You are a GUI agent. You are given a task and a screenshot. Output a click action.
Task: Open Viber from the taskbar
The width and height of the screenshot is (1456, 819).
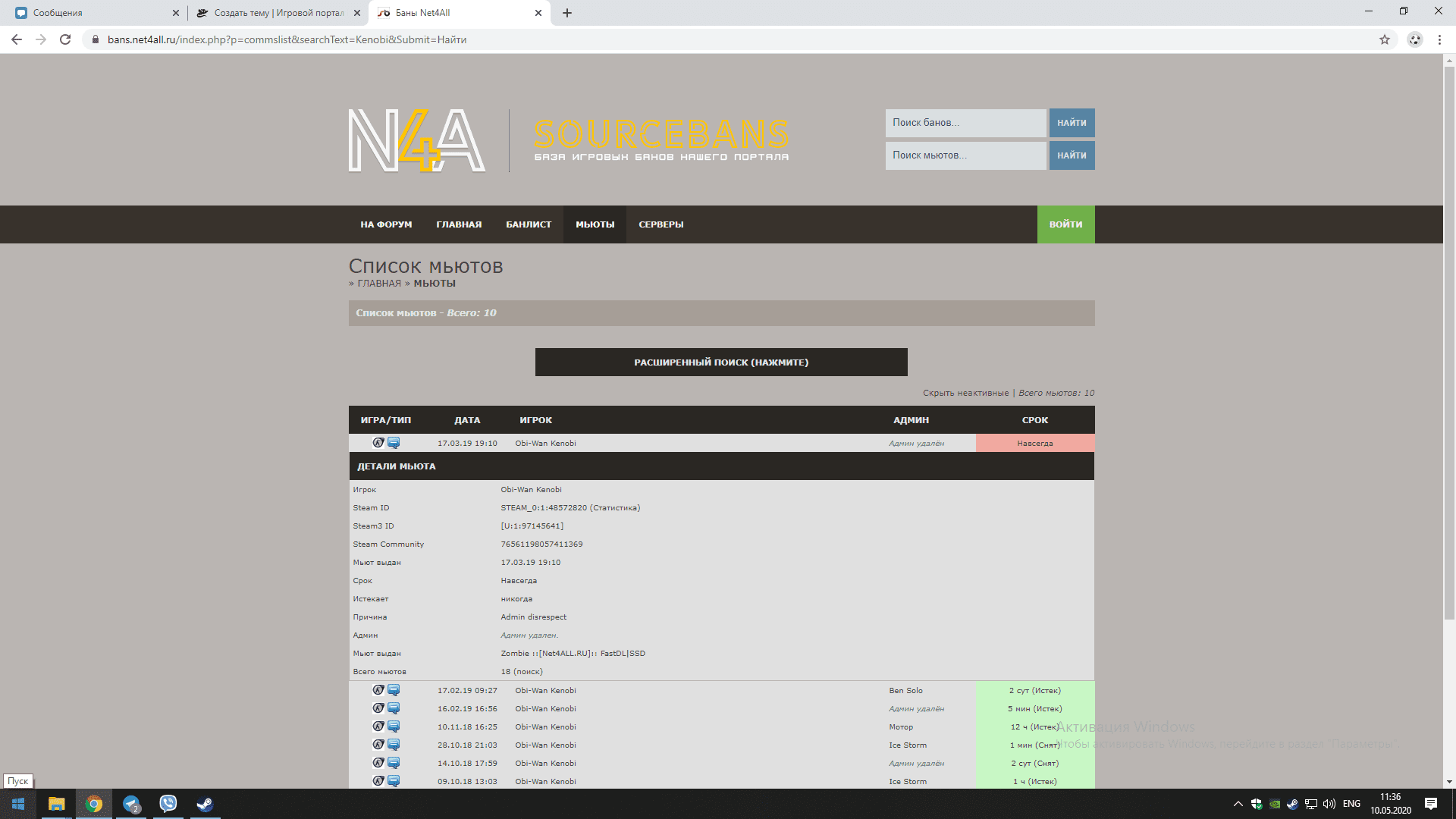(168, 804)
